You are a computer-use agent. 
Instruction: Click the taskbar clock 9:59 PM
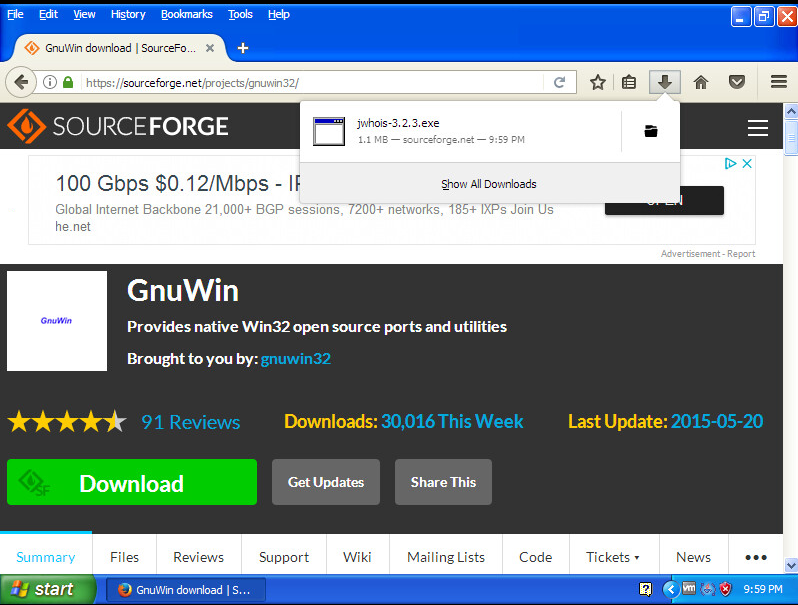[x=763, y=589]
